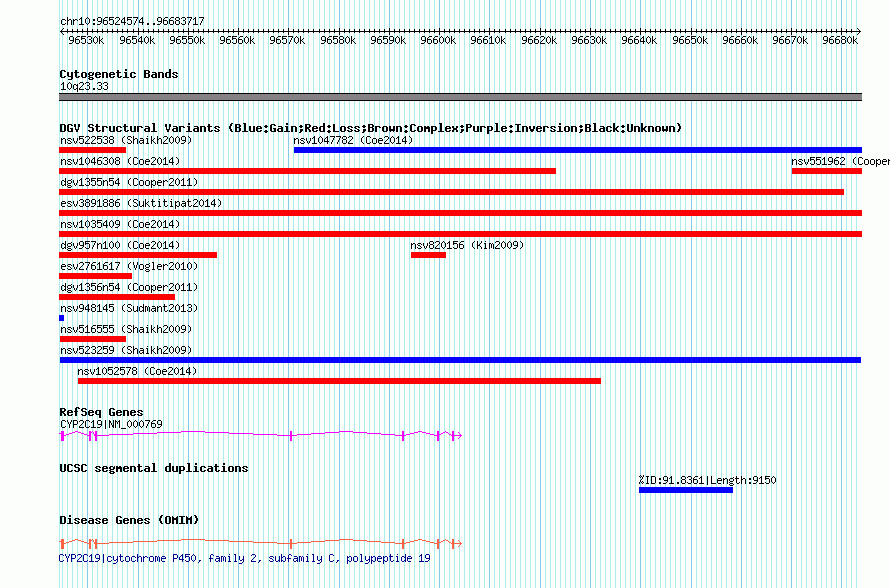Click the UCSC segmental duplications track title
Image resolution: width=890 pixels, height=588 pixels.
154,468
